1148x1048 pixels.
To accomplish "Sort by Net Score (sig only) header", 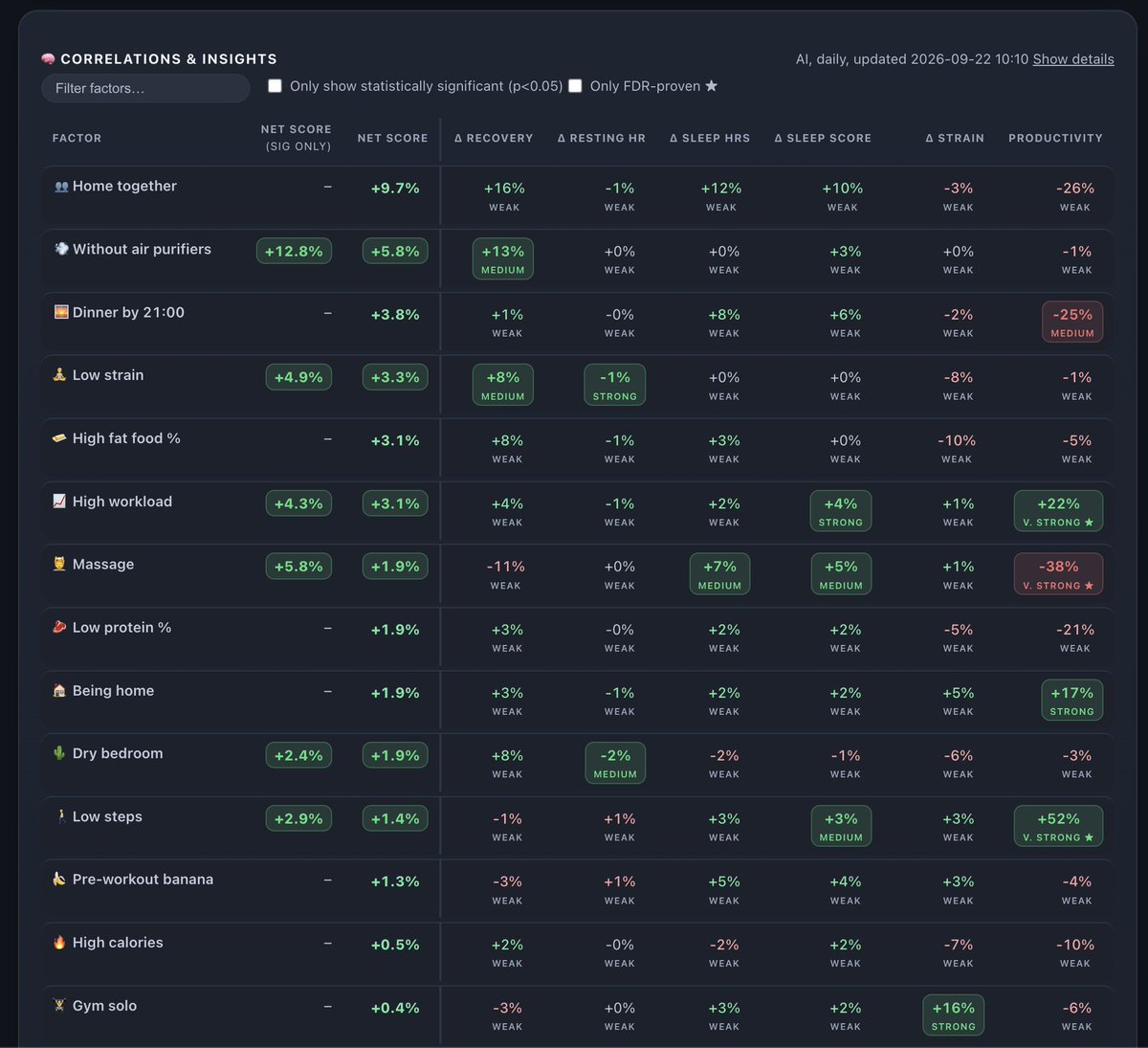I will [297, 138].
